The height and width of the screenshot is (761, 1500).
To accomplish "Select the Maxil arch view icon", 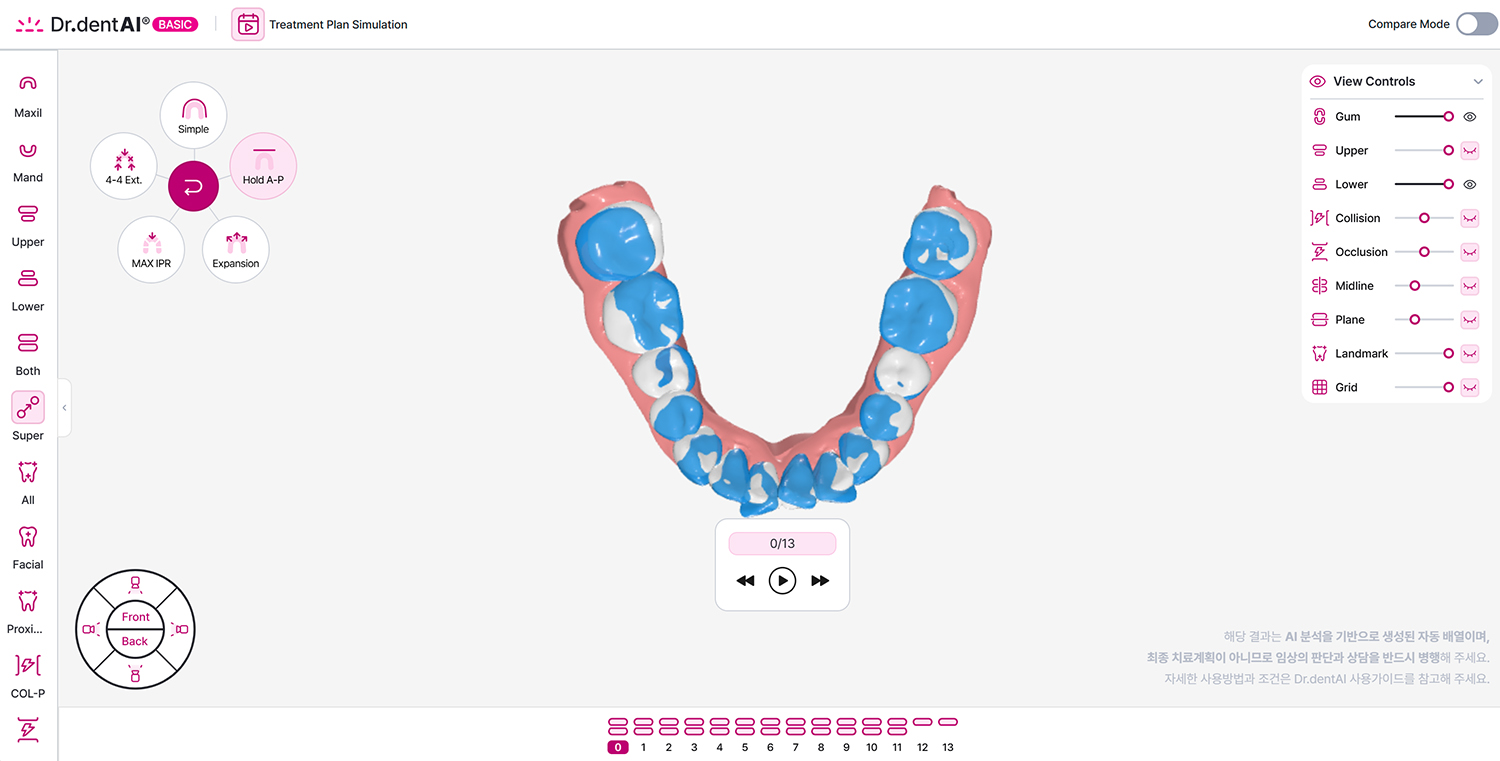I will click(x=28, y=85).
